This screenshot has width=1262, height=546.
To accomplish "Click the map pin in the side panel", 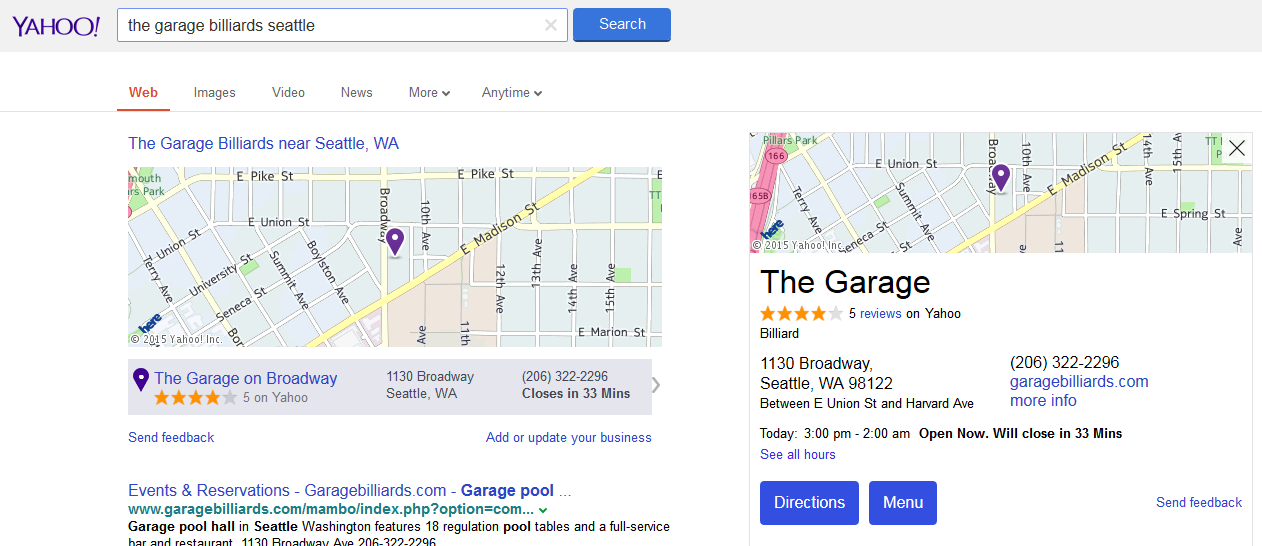I will (1001, 178).
